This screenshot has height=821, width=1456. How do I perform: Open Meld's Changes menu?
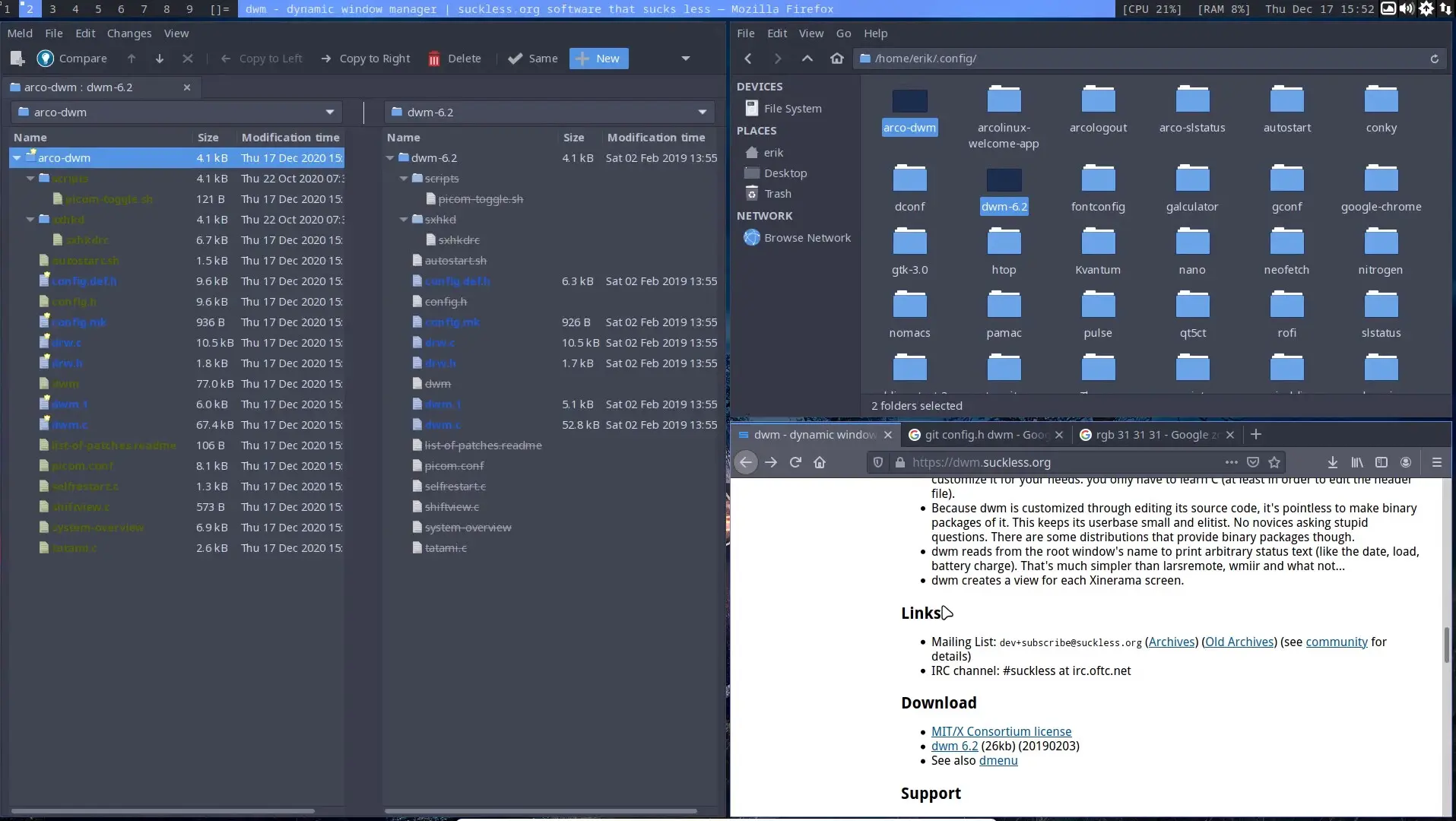click(x=129, y=33)
